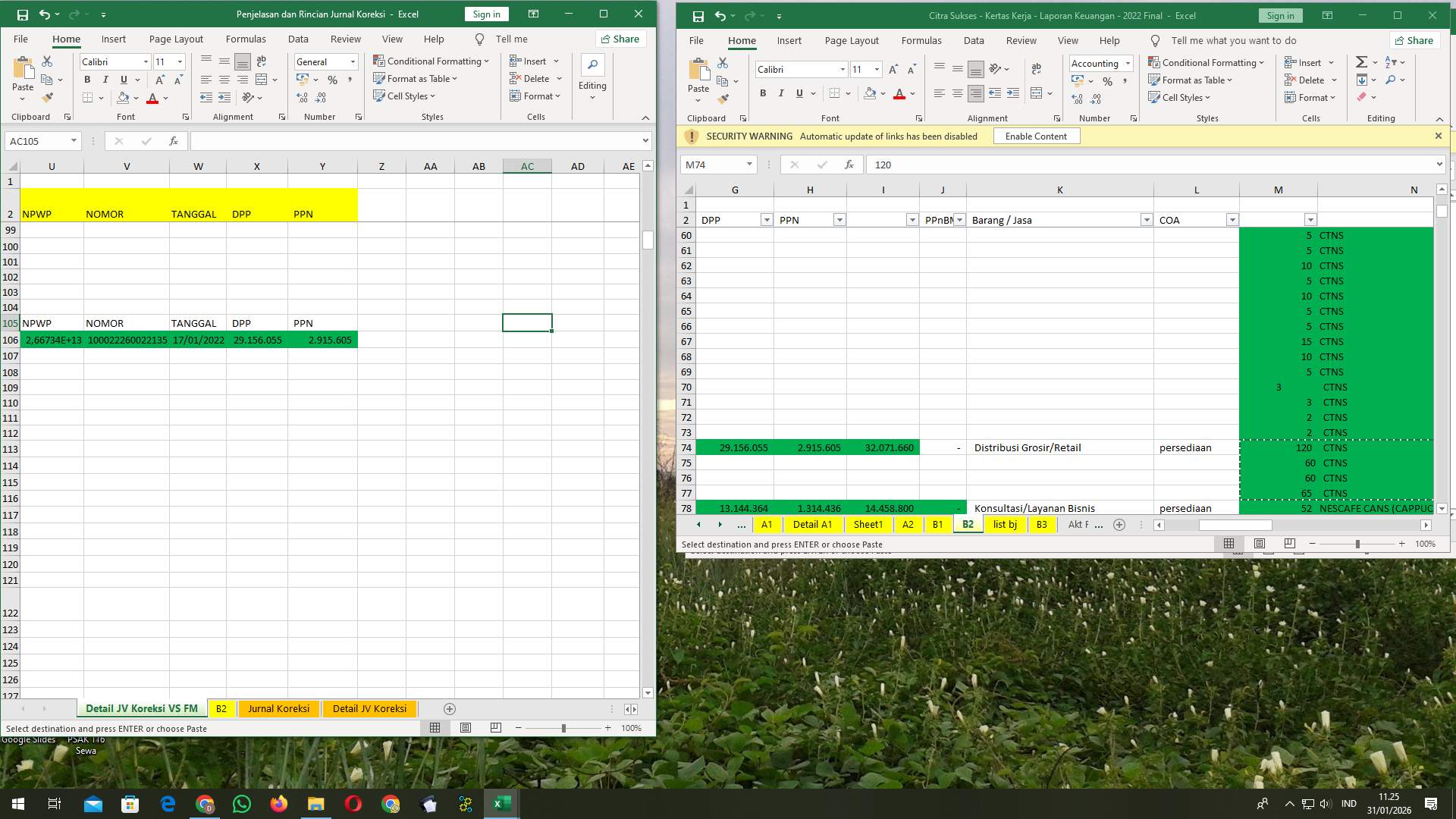Toggle Bold formatting
Screen dimensions: 1456x819
point(87,79)
